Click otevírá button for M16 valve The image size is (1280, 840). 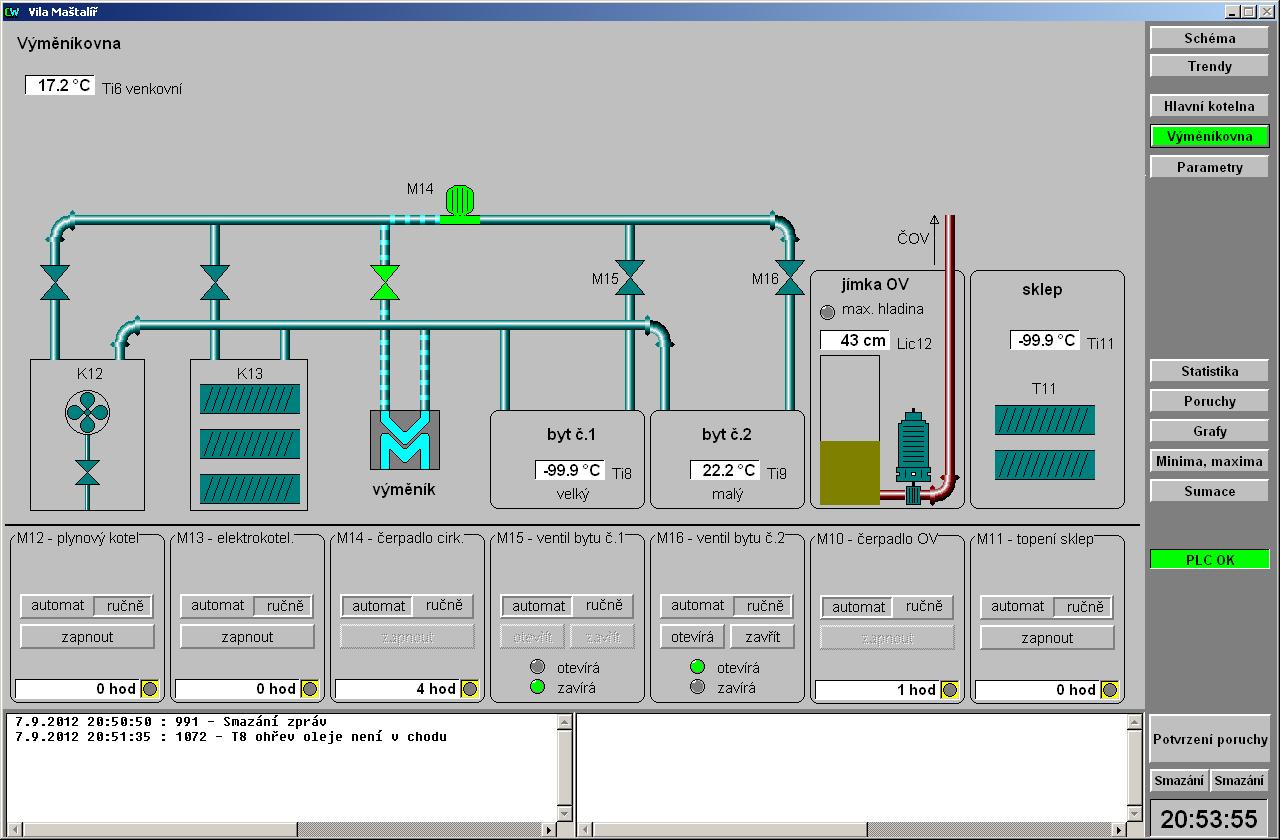[692, 637]
